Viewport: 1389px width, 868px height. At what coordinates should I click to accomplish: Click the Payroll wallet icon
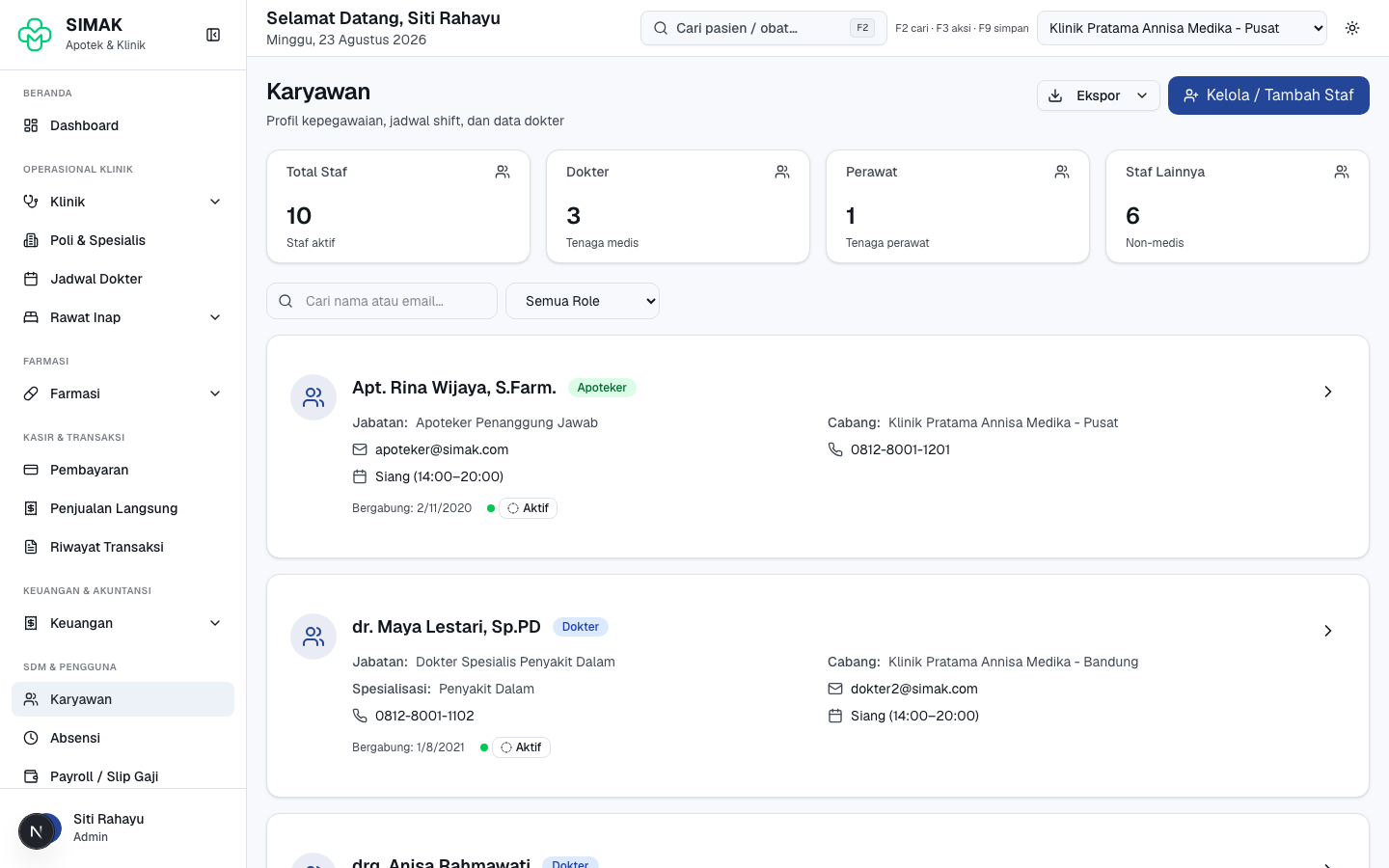coord(31,776)
